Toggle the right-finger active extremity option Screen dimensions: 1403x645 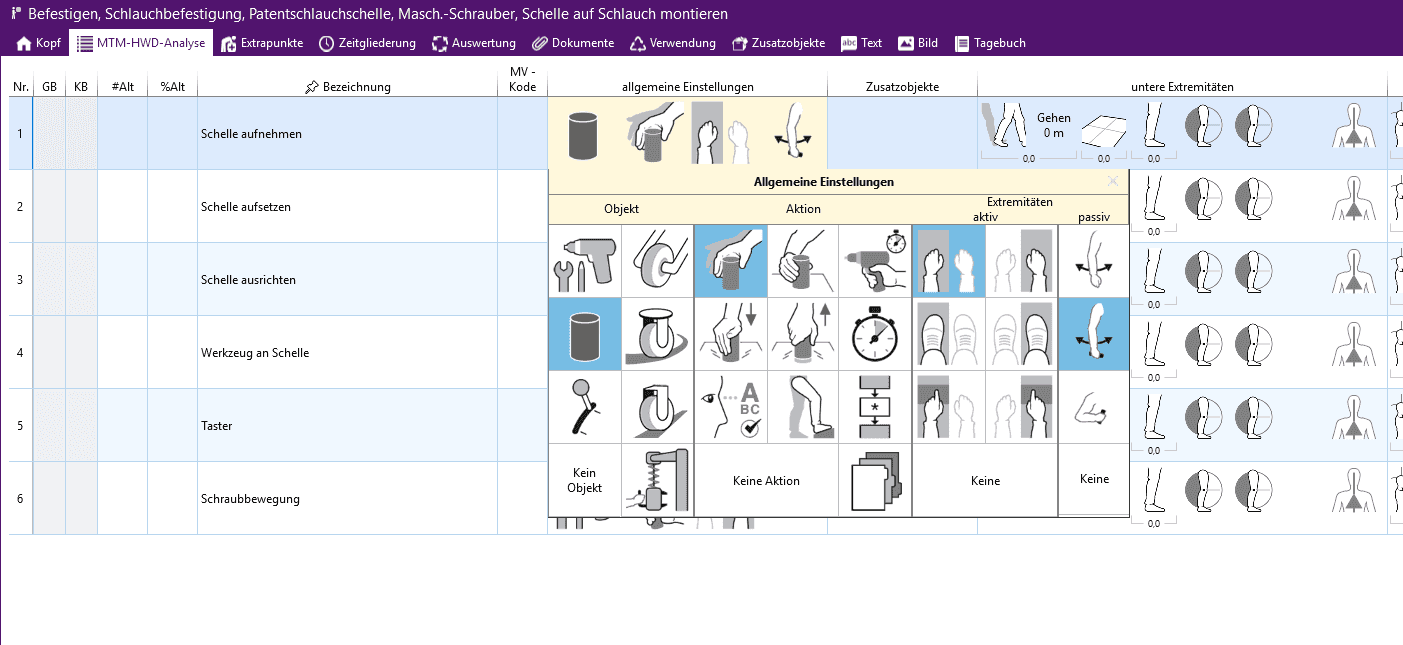[1021, 407]
